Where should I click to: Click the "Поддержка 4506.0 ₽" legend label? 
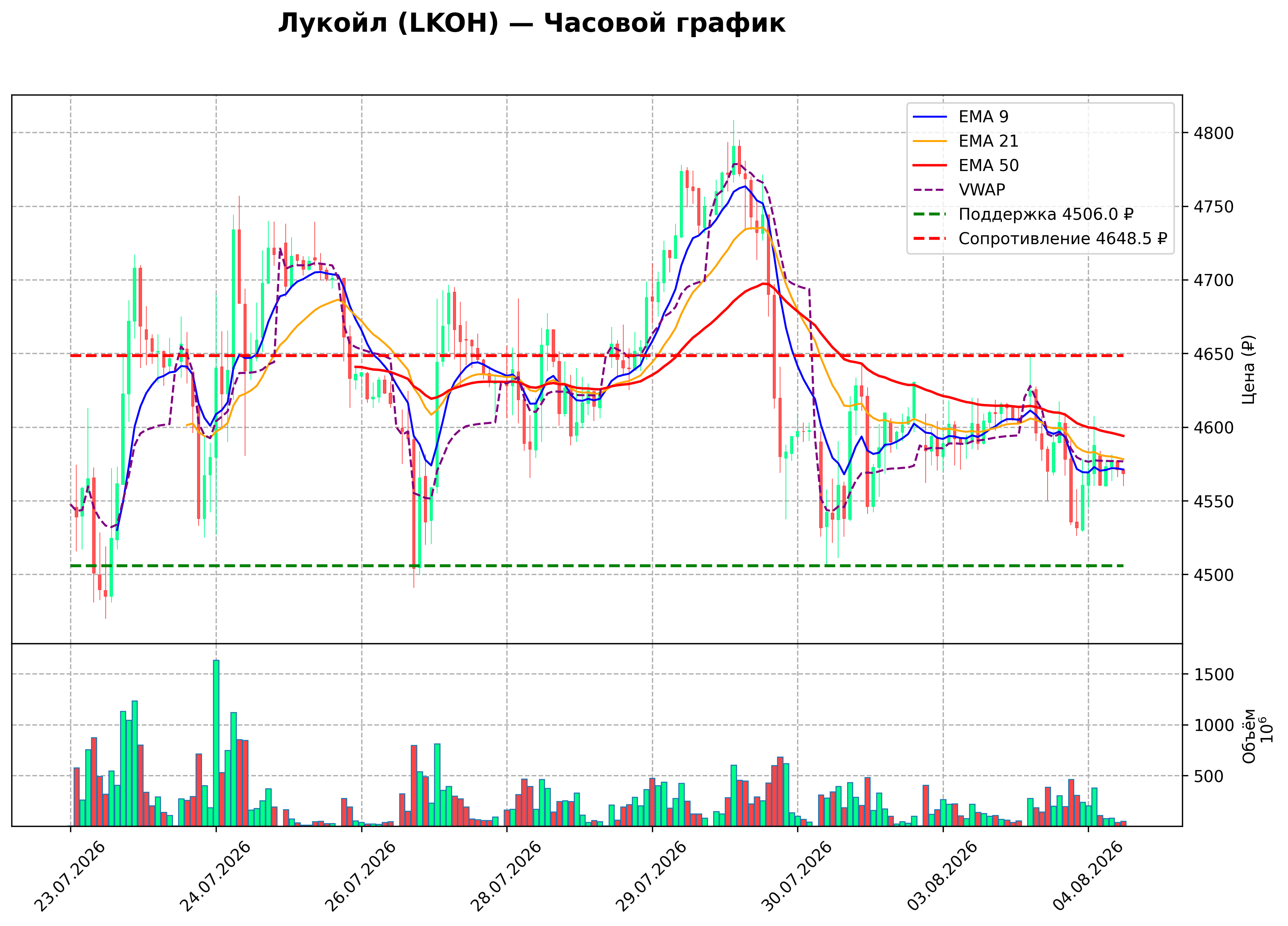1046,214
